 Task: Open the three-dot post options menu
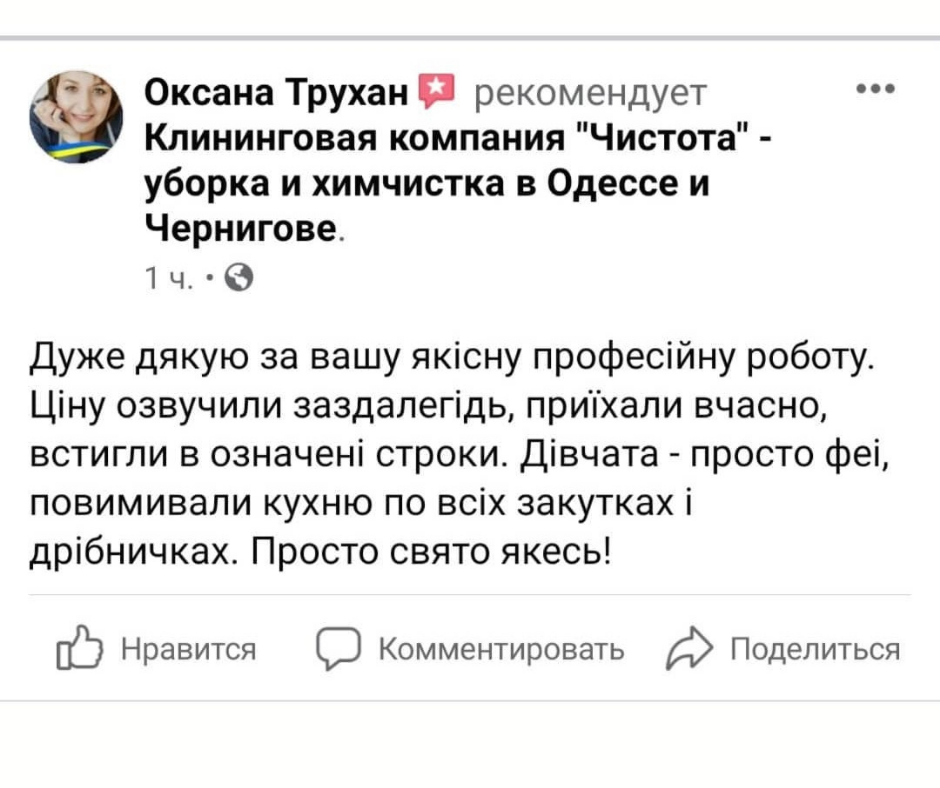[x=876, y=89]
